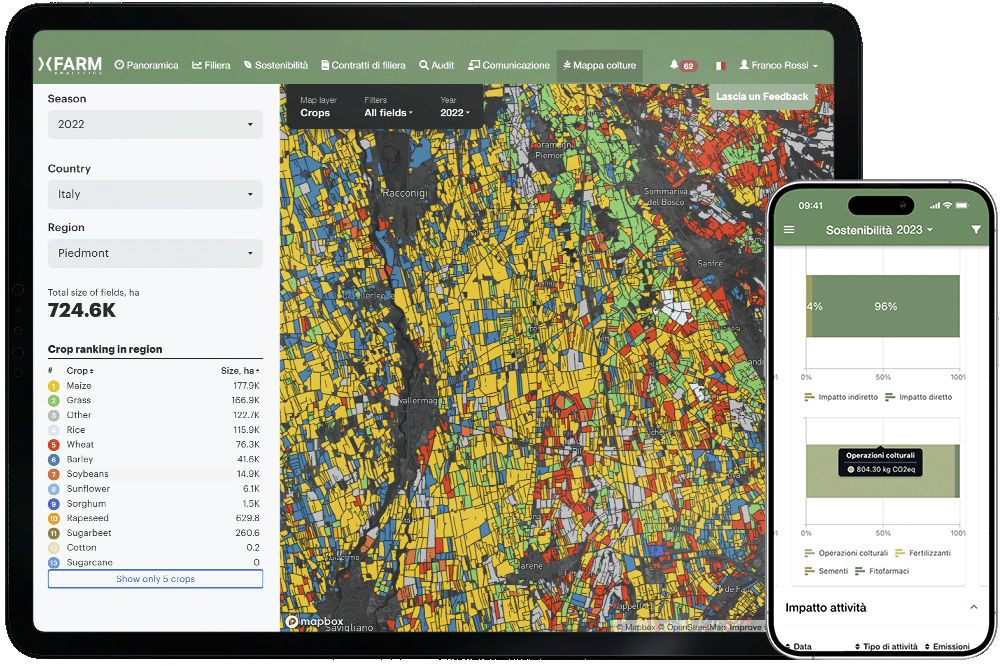
Task: Expand the Region dropdown set to Piedmont
Action: (155, 253)
